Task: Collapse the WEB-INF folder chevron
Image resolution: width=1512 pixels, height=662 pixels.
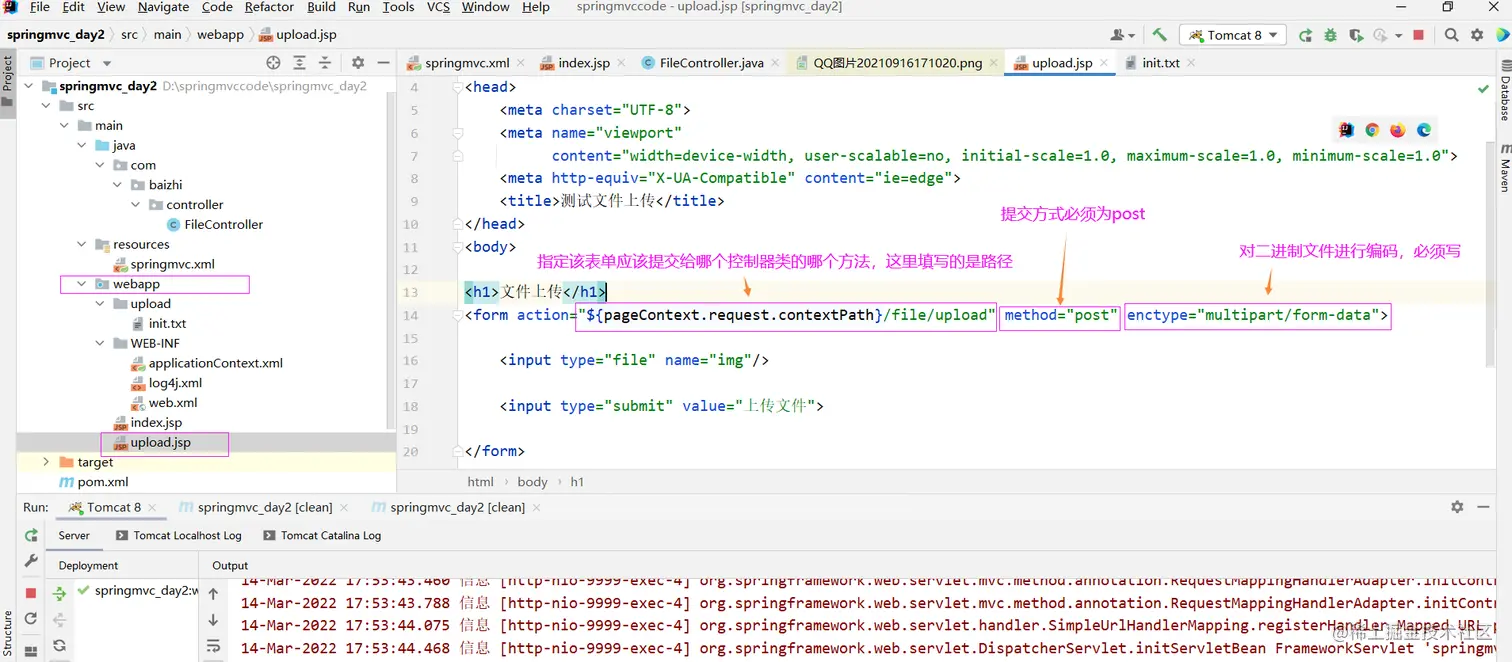Action: [x=100, y=343]
